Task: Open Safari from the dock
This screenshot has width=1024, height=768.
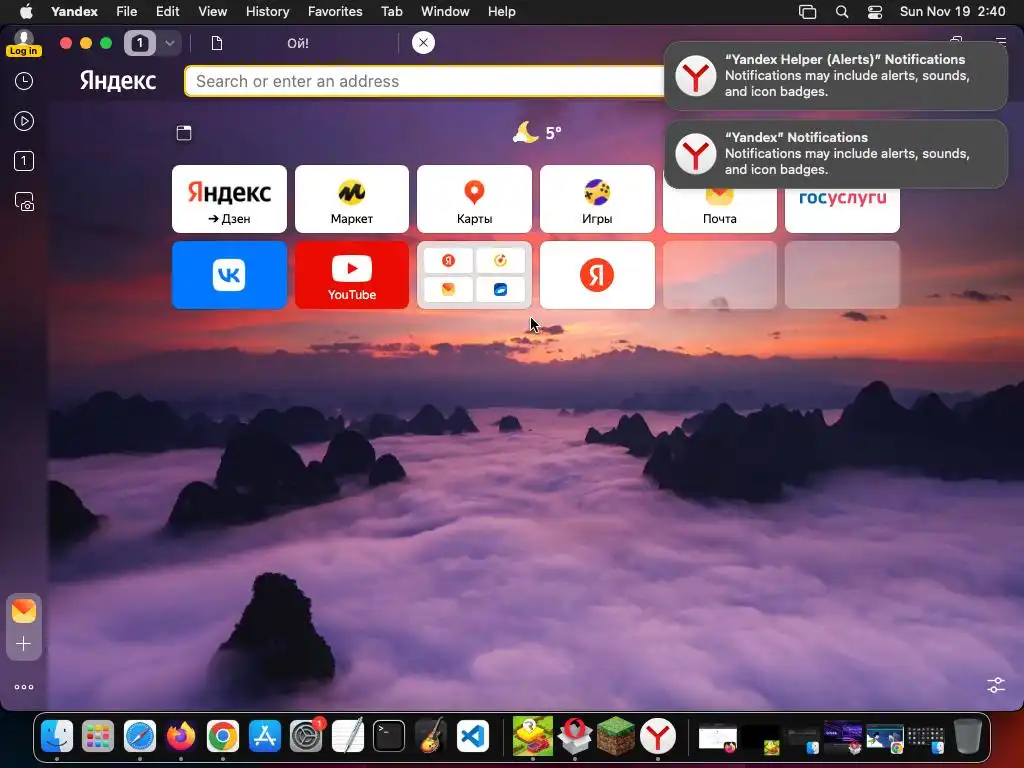Action: click(x=140, y=737)
